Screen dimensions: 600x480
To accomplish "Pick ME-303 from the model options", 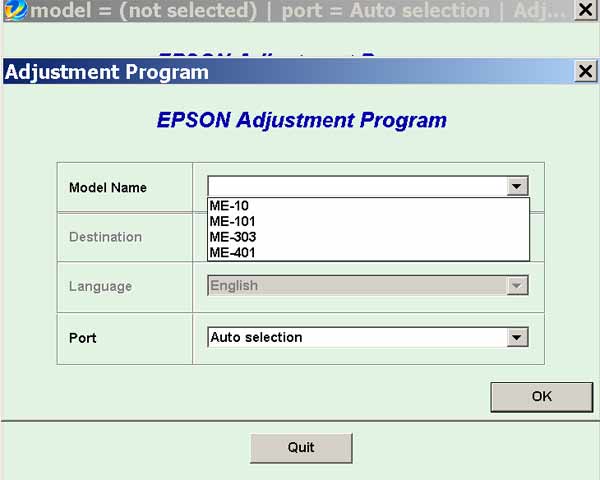I will [368, 237].
